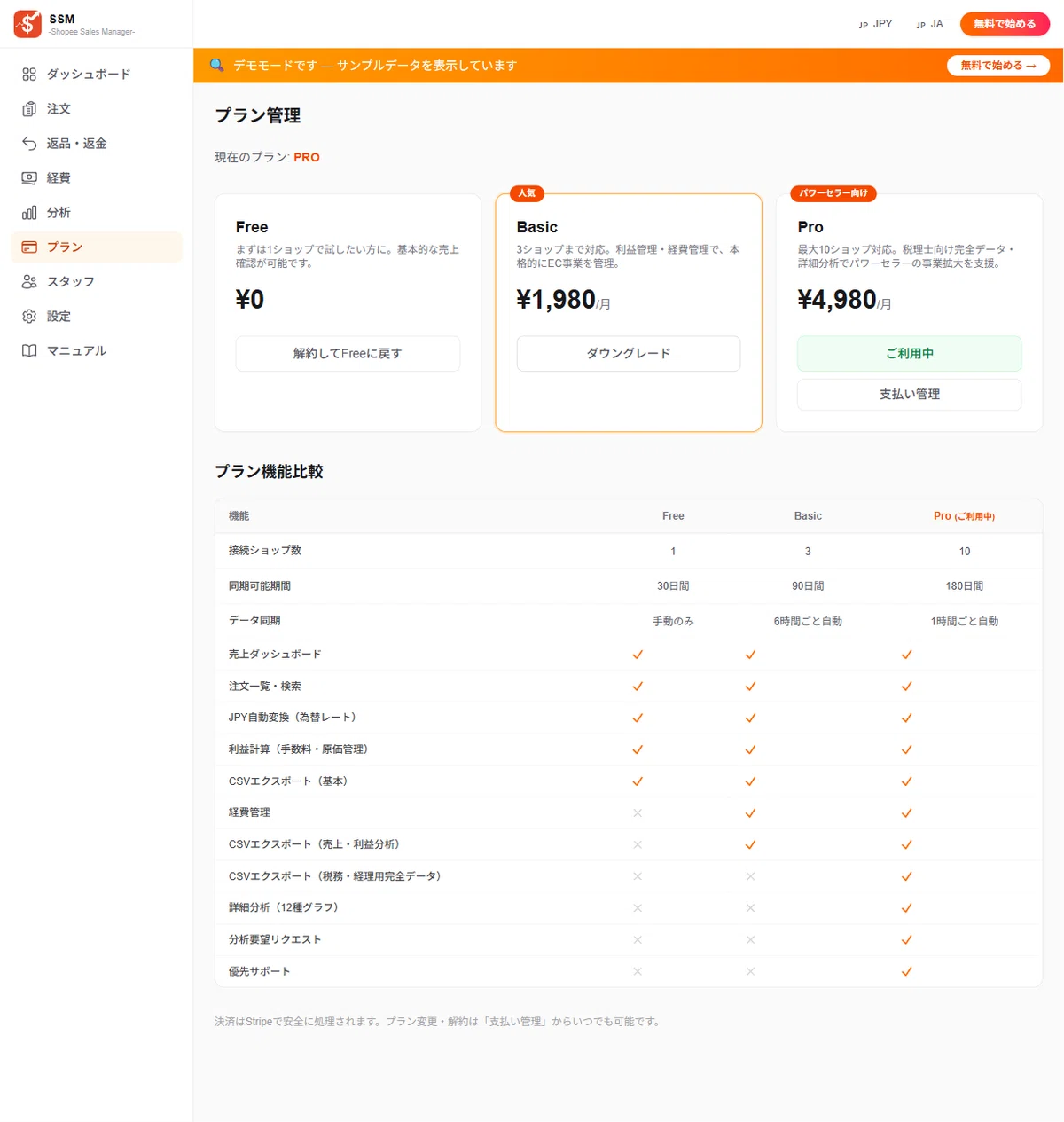Click the Pro (ご利用中) column header
This screenshot has height=1122, width=1064.
click(x=964, y=516)
